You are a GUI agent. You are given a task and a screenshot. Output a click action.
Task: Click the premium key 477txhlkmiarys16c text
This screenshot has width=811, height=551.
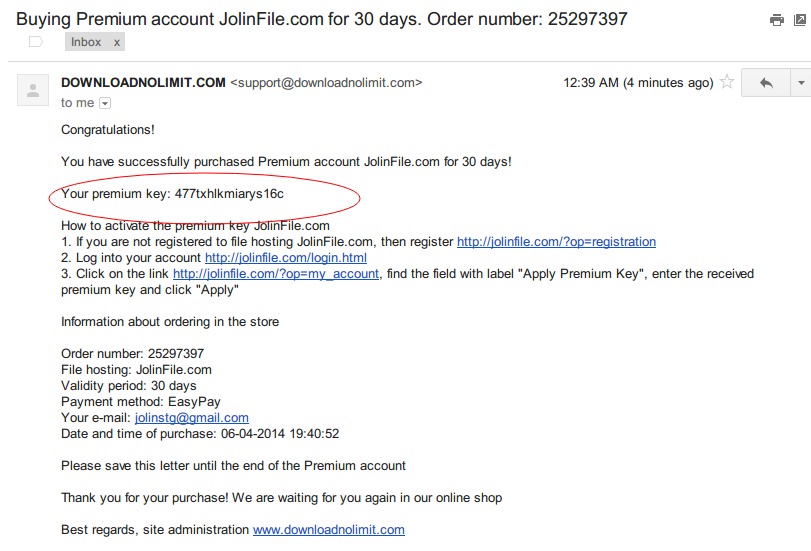click(x=229, y=194)
